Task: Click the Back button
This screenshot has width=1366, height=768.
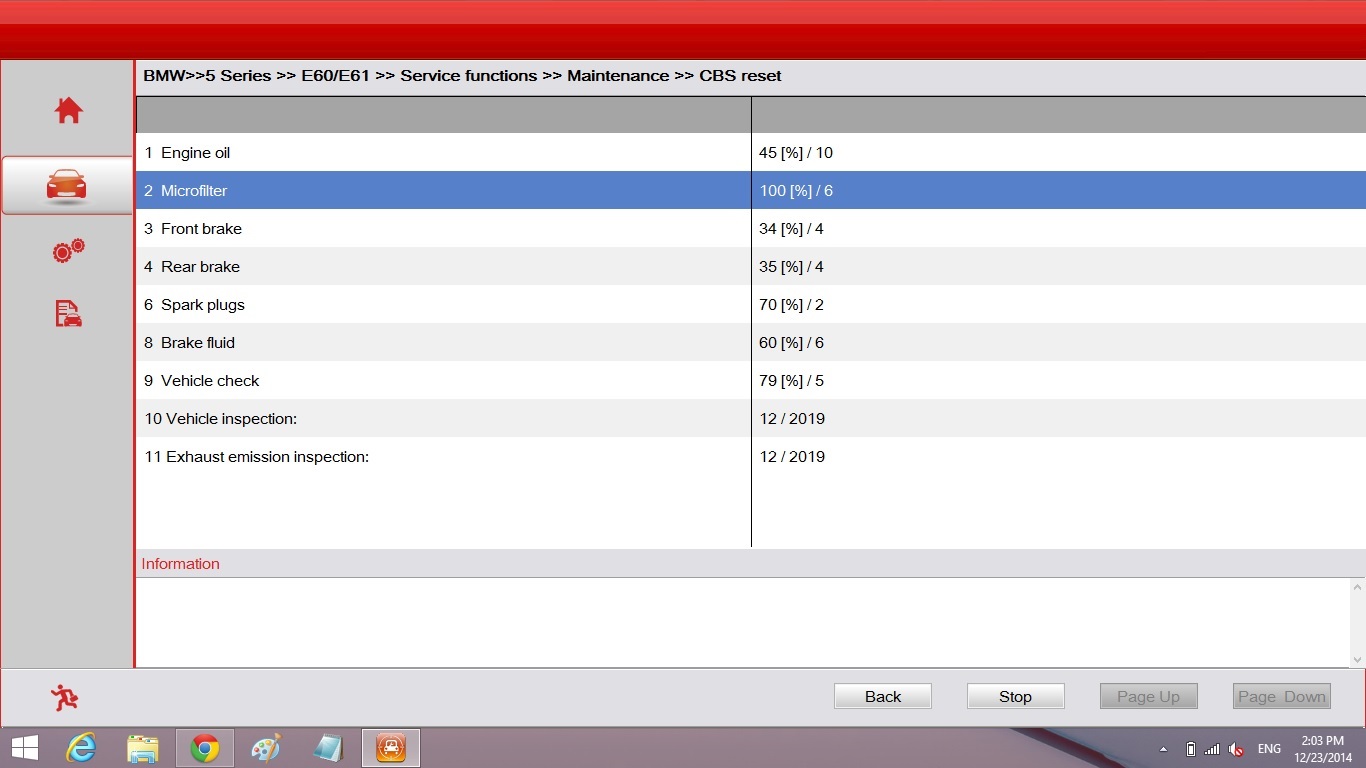Action: [883, 697]
